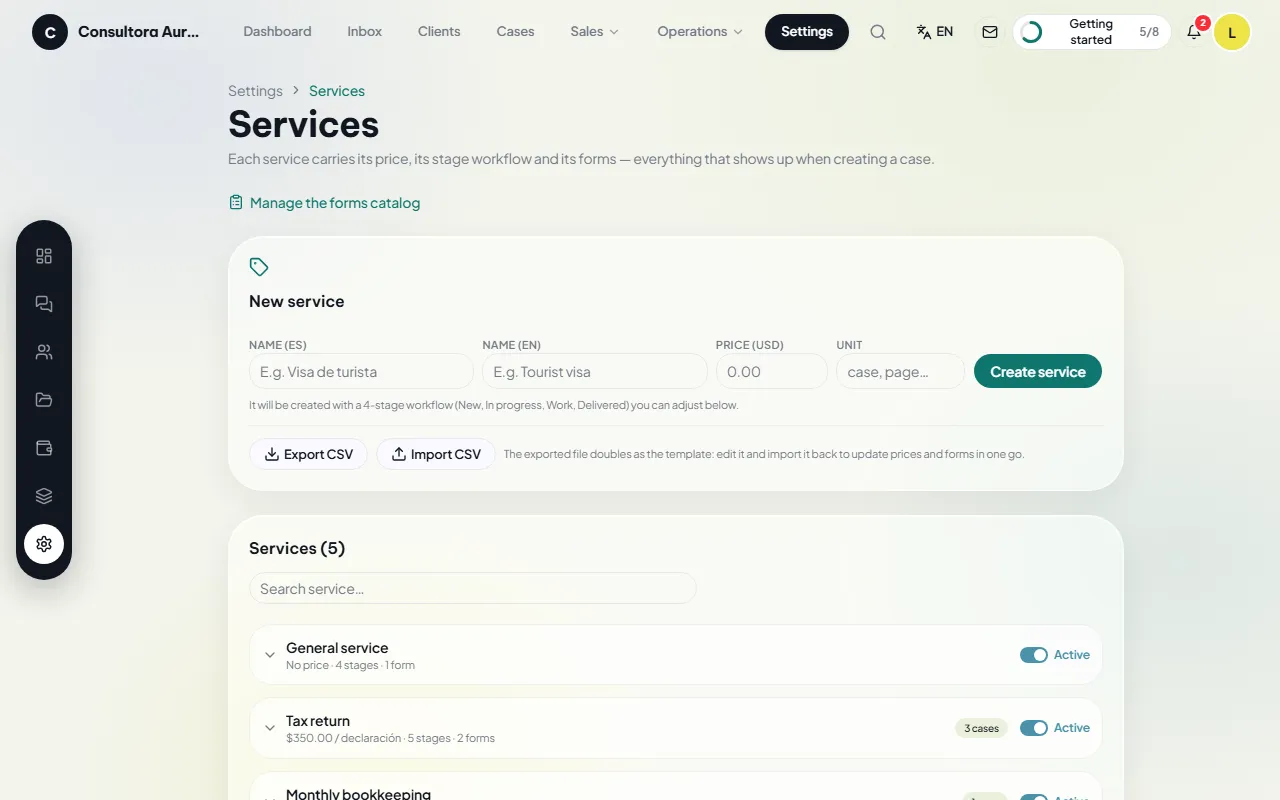Open the chat messages icon in sidebar
Screen dimensions: 1280x800
coord(44,304)
